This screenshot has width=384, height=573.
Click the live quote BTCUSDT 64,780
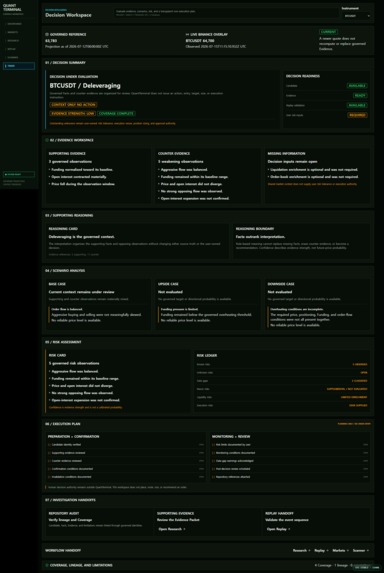[x=200, y=41]
